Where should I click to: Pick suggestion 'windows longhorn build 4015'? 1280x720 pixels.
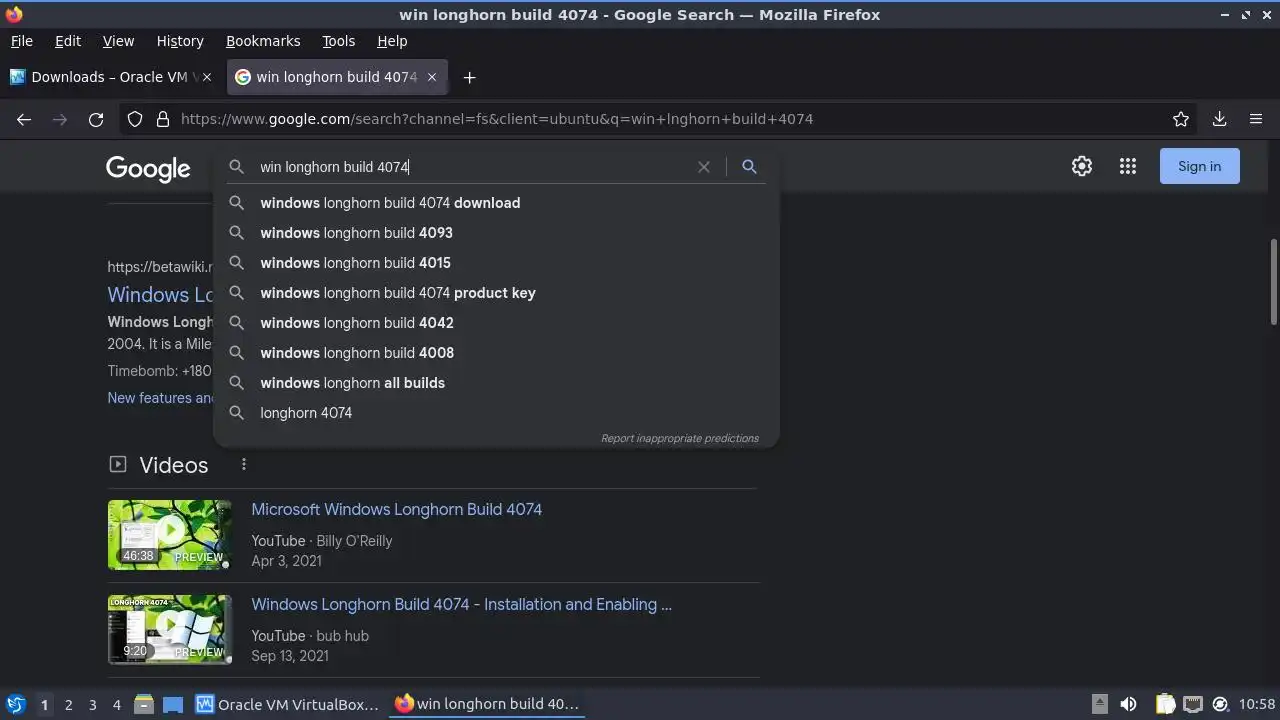(x=496, y=263)
